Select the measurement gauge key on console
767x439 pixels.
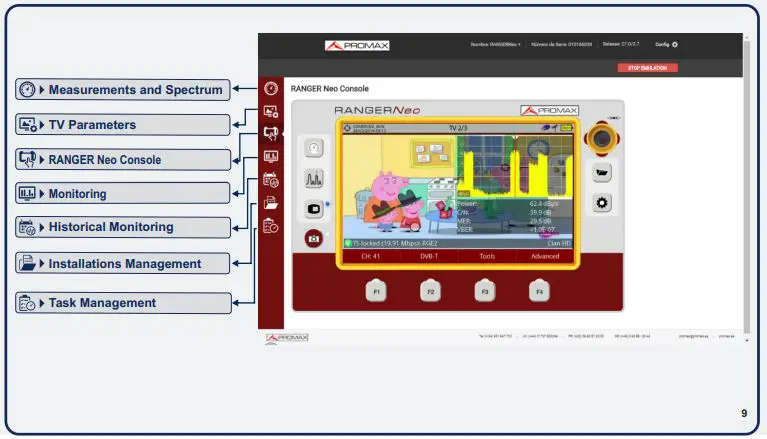click(x=314, y=148)
